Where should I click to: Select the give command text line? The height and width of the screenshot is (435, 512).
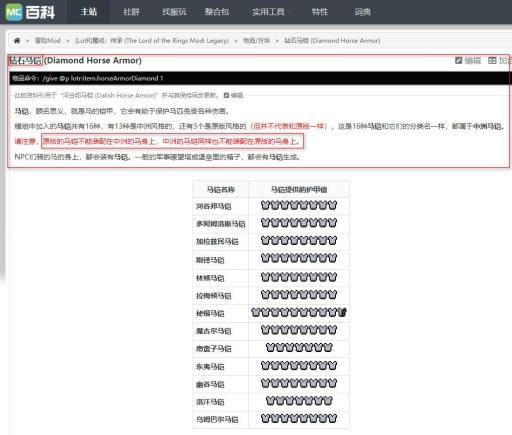[88, 78]
